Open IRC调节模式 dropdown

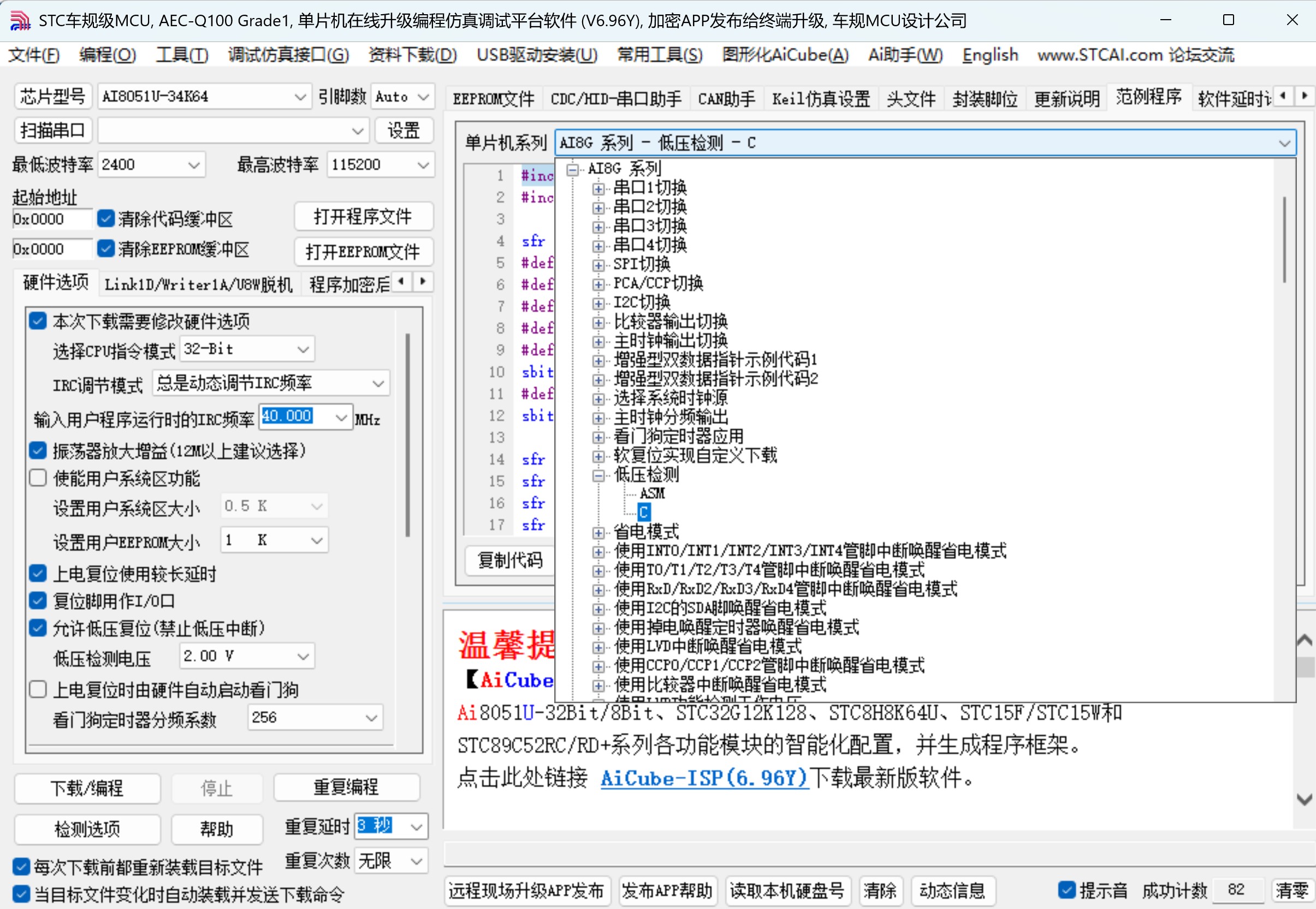378,383
